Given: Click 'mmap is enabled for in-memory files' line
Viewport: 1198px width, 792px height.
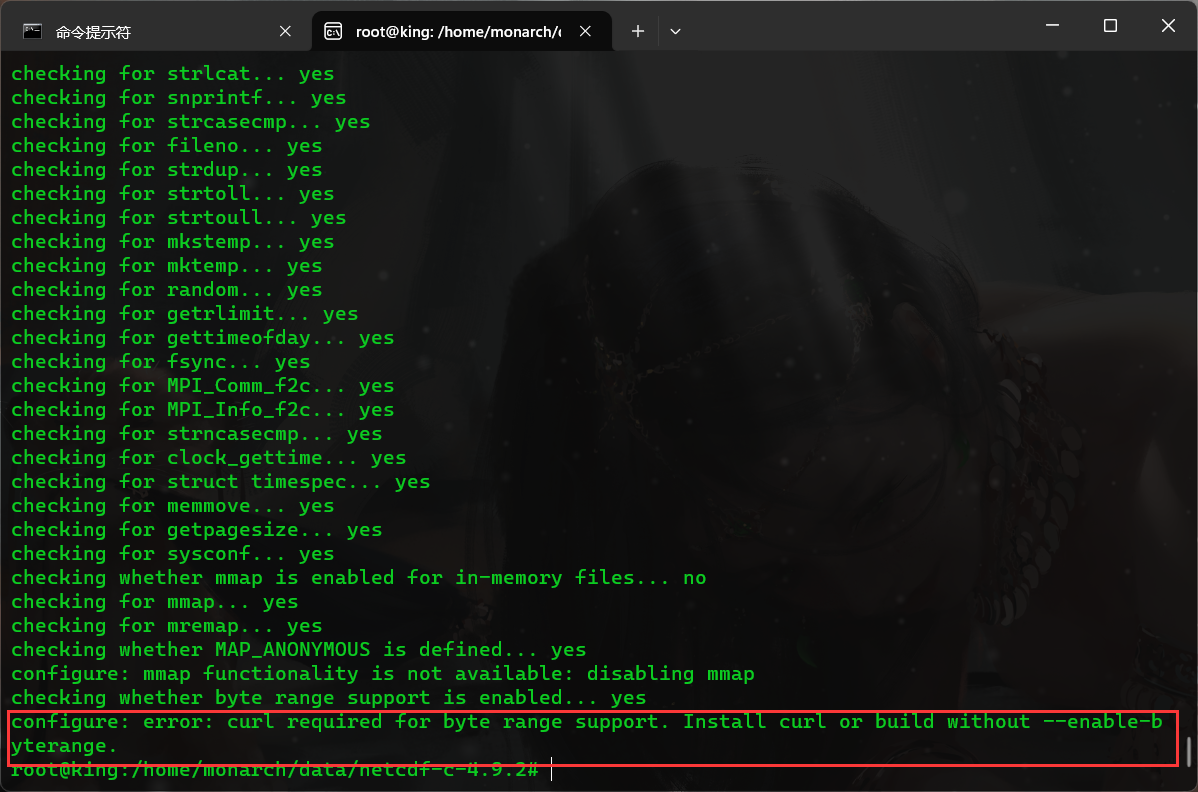Looking at the screenshot, I should [x=358, y=578].
